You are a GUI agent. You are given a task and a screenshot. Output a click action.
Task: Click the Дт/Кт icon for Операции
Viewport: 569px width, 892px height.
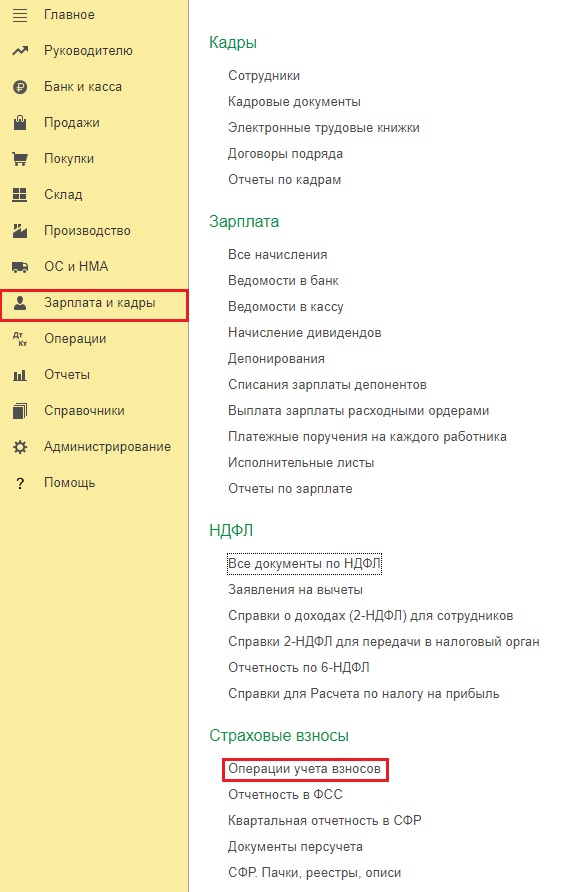tap(20, 339)
